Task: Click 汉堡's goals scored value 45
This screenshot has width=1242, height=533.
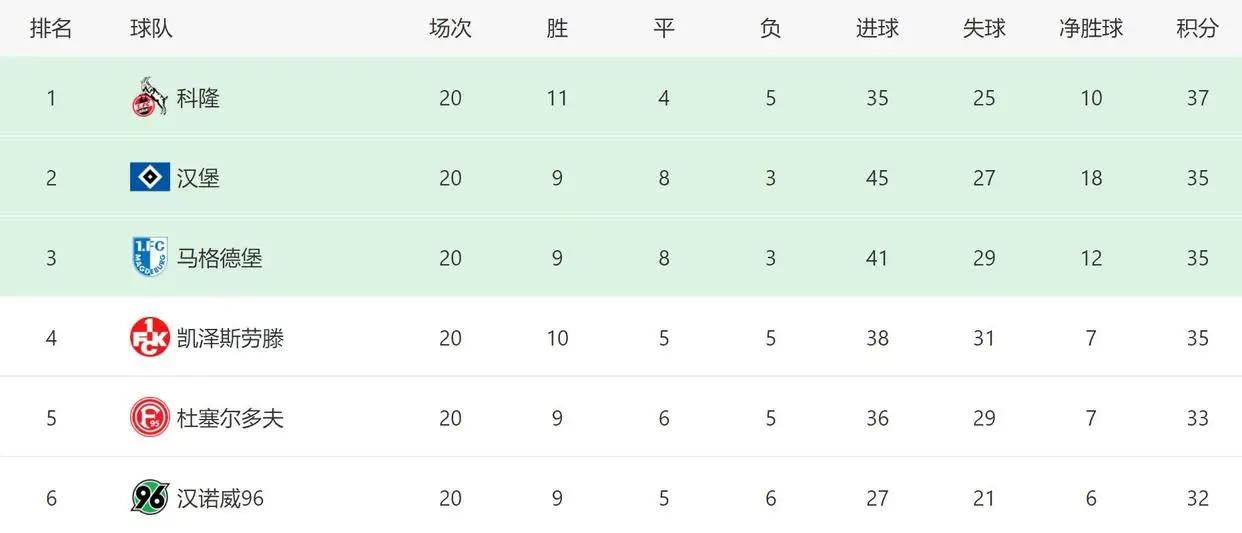Action: tap(877, 178)
